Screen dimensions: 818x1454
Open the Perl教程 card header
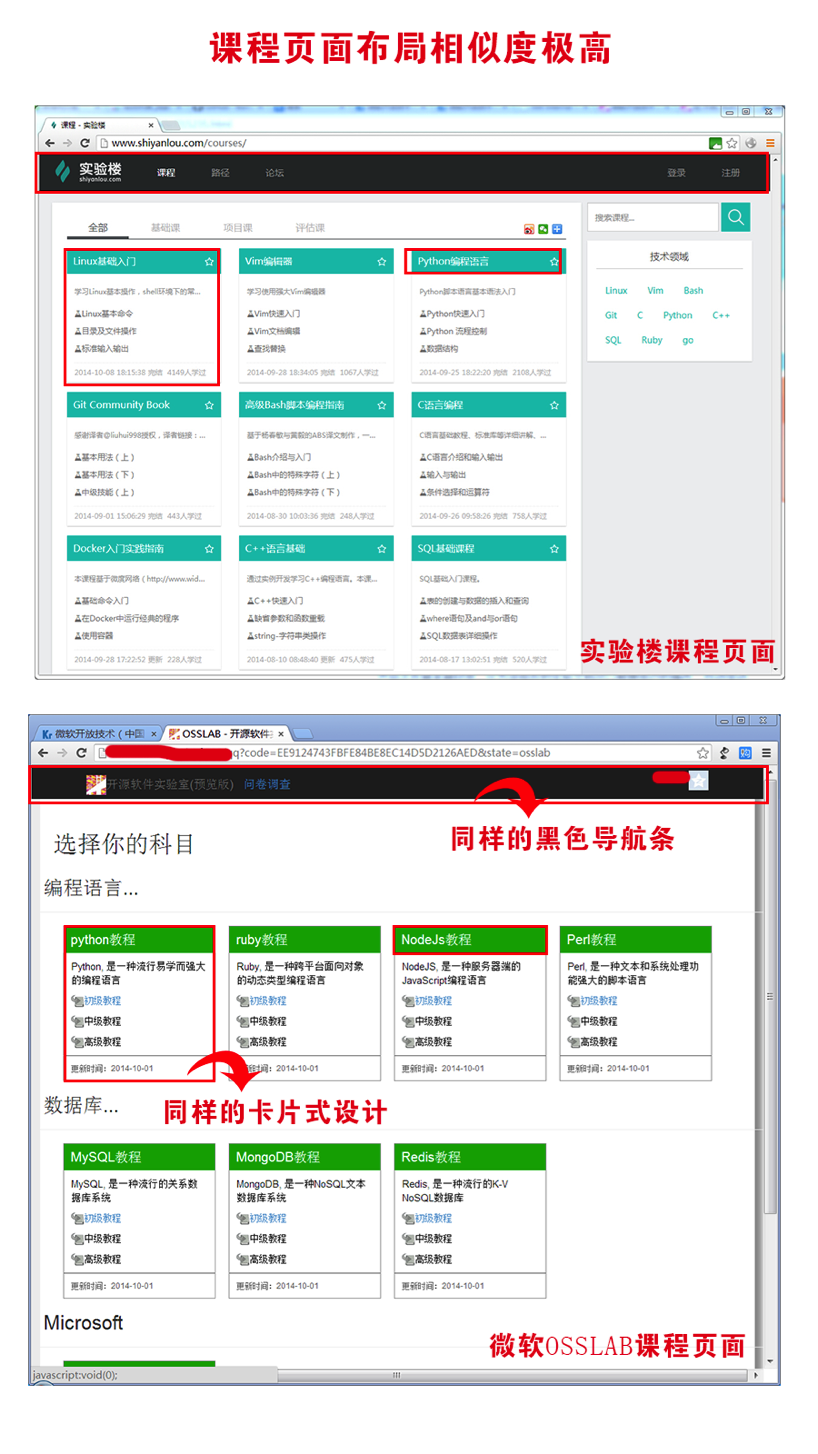pyautogui.click(x=635, y=940)
